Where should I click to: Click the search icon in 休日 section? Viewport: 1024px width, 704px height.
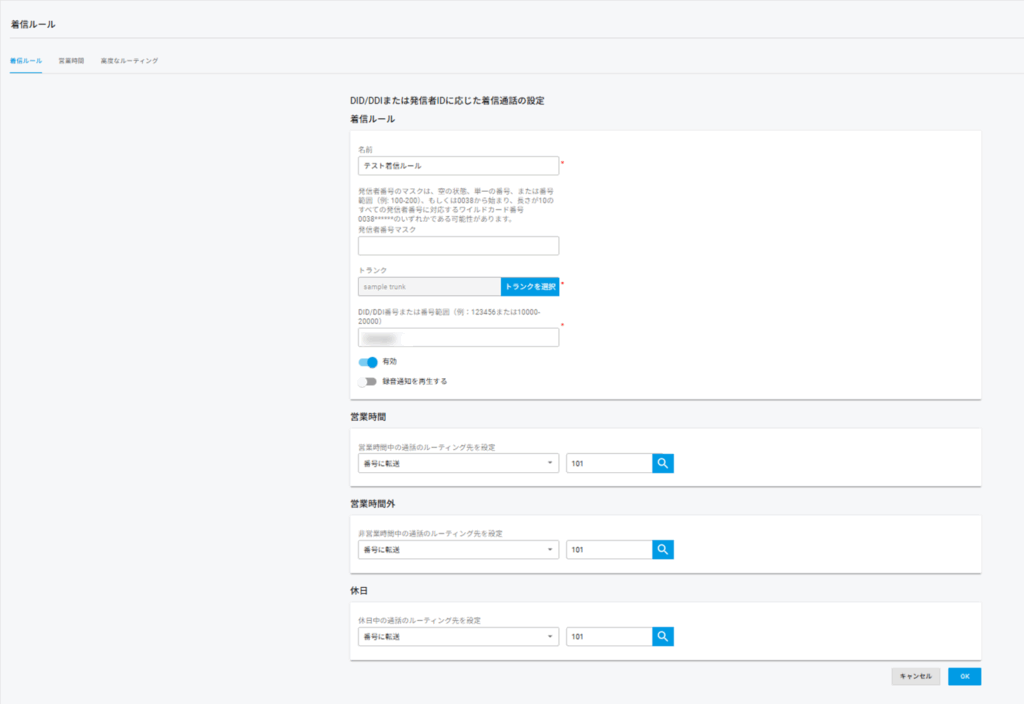[x=662, y=636]
